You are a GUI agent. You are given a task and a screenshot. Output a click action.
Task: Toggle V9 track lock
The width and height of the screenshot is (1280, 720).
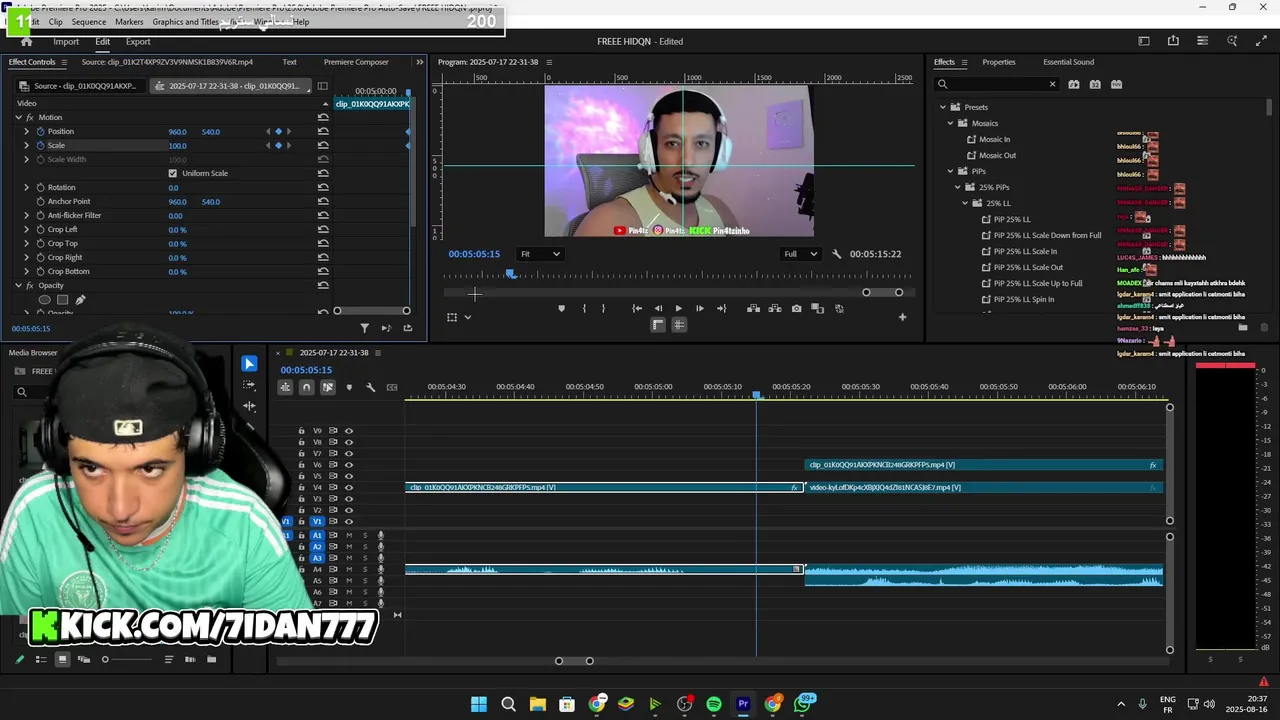(x=301, y=431)
